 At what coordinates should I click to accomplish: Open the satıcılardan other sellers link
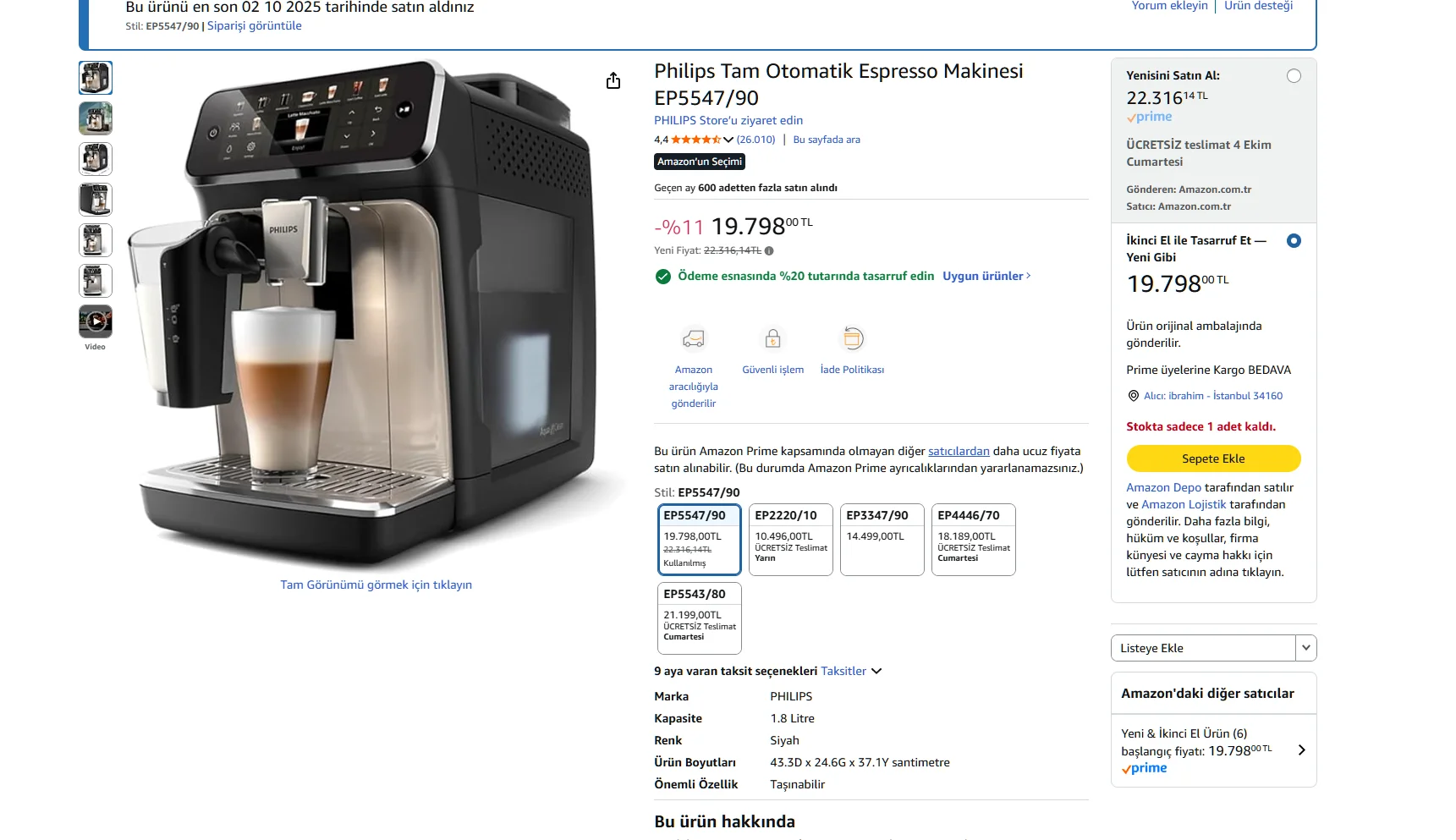coord(959,451)
